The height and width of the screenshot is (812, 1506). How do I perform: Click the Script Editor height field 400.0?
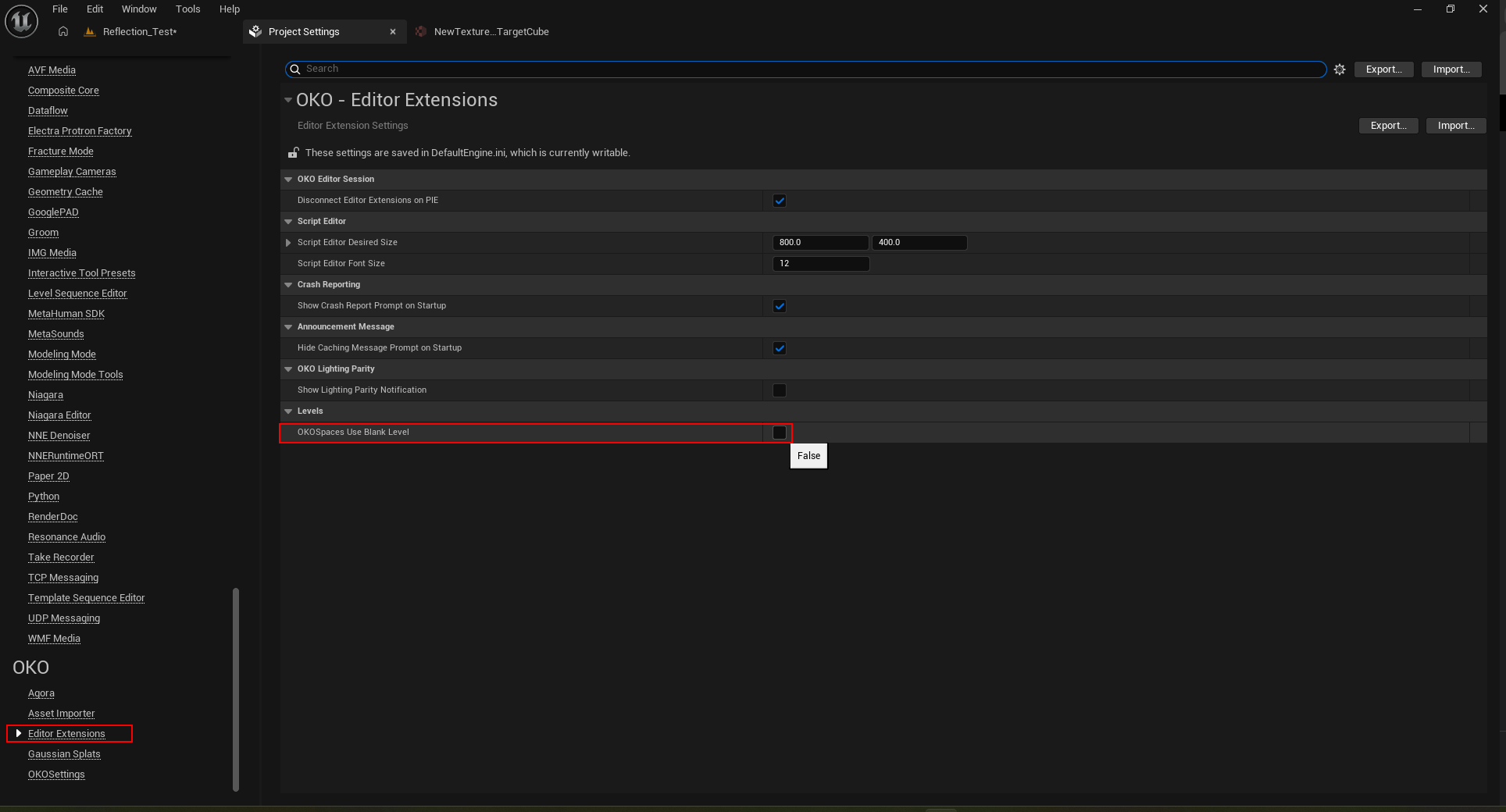tap(919, 243)
